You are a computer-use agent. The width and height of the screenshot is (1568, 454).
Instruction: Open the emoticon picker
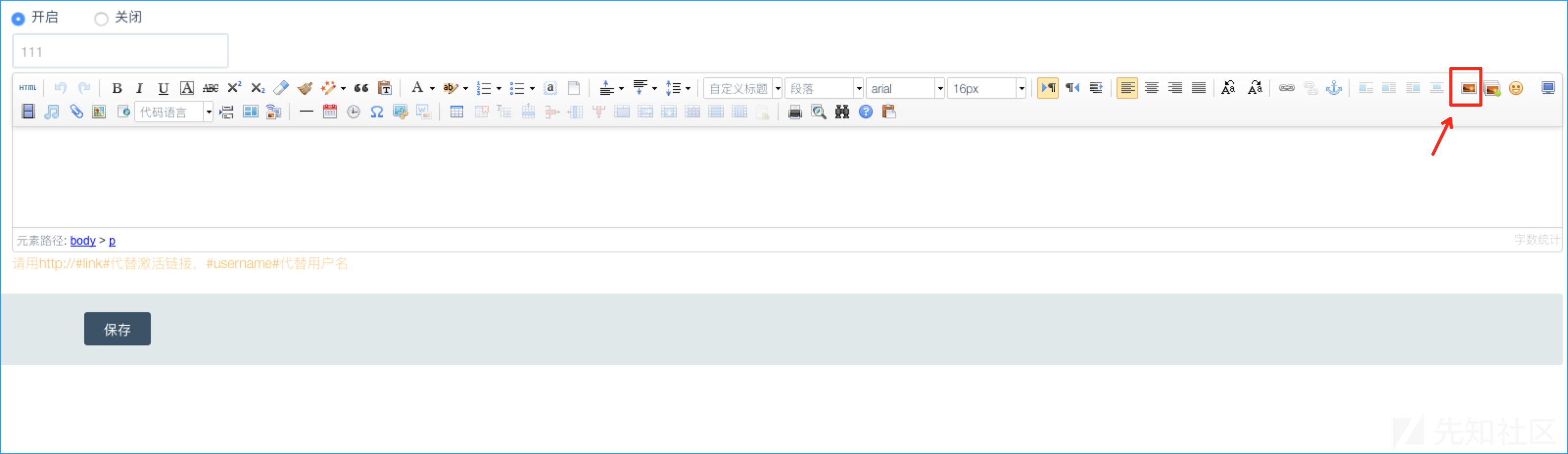(1516, 88)
